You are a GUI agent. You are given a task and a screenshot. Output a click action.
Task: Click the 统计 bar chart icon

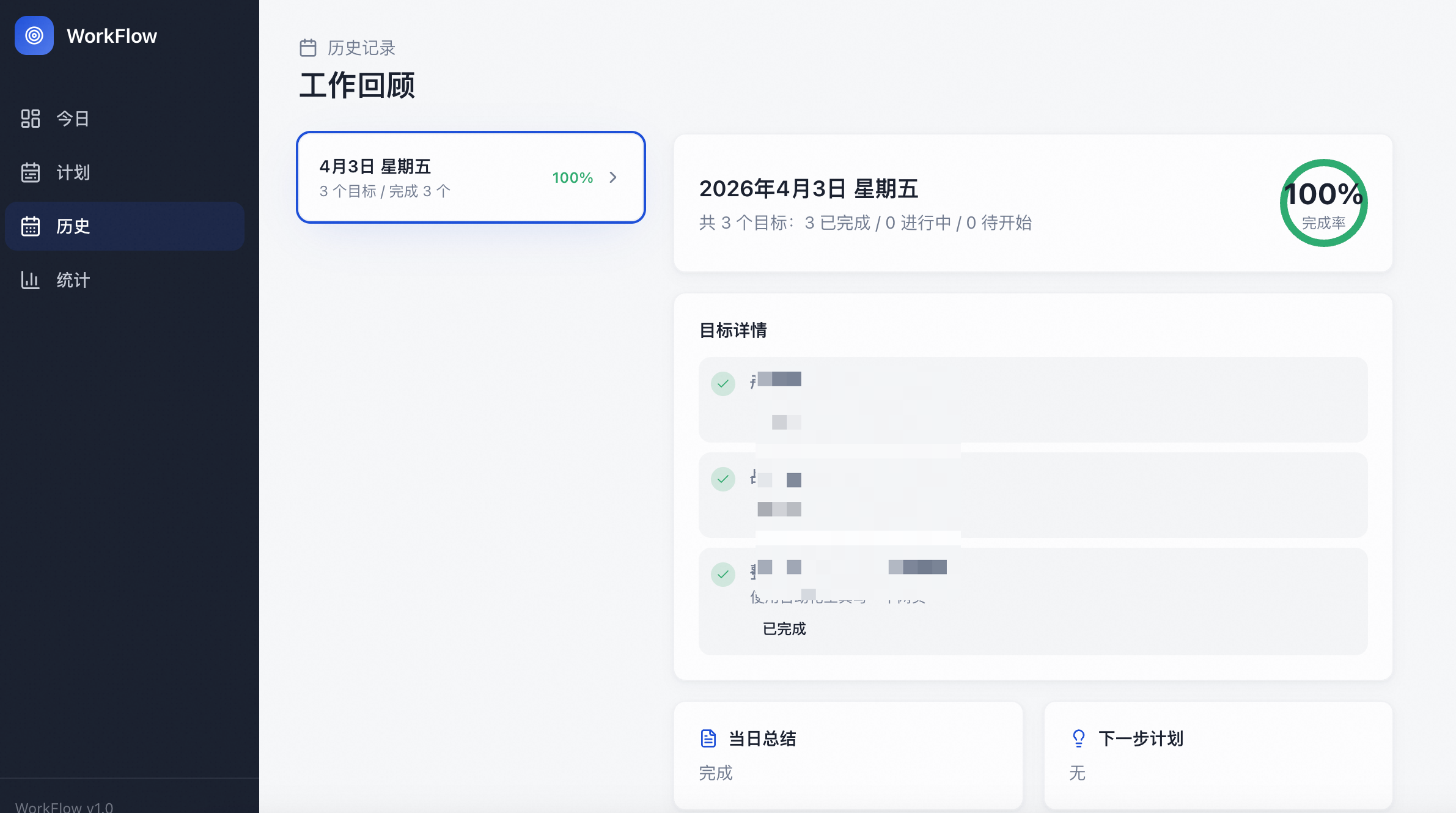pyautogui.click(x=31, y=280)
